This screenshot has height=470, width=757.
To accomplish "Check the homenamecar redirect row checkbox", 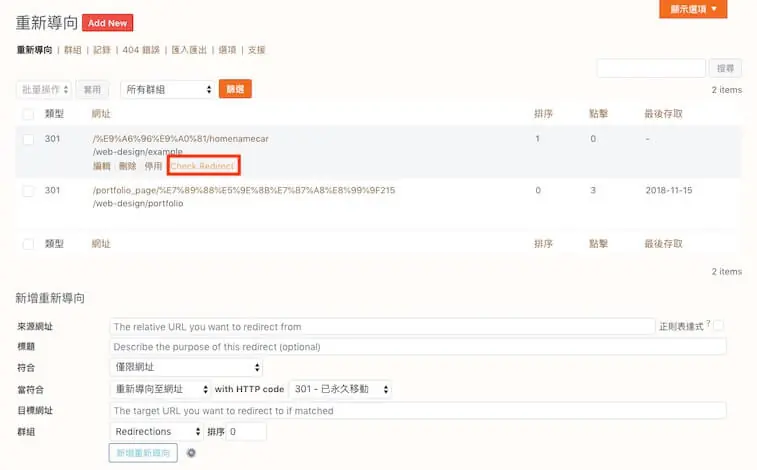I will [x=28, y=139].
